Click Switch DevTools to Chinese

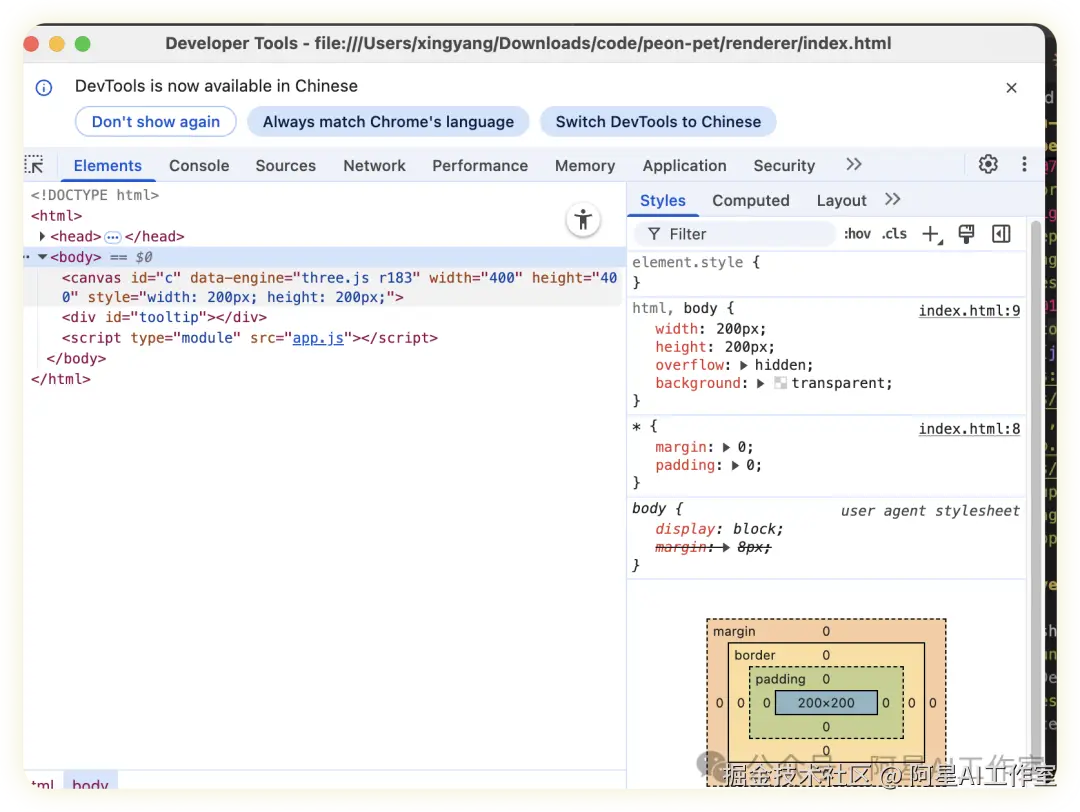tap(658, 122)
